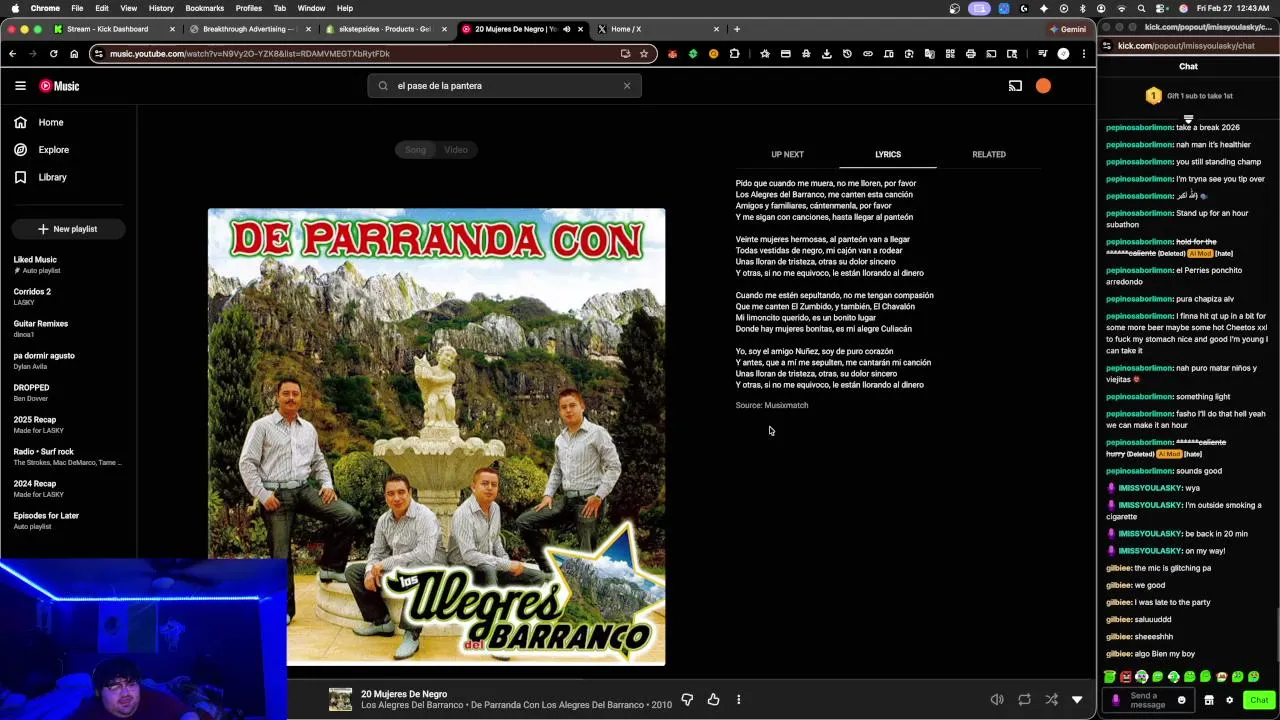This screenshot has width=1280, height=720.
Task: Switch to Video mode
Action: point(456,150)
